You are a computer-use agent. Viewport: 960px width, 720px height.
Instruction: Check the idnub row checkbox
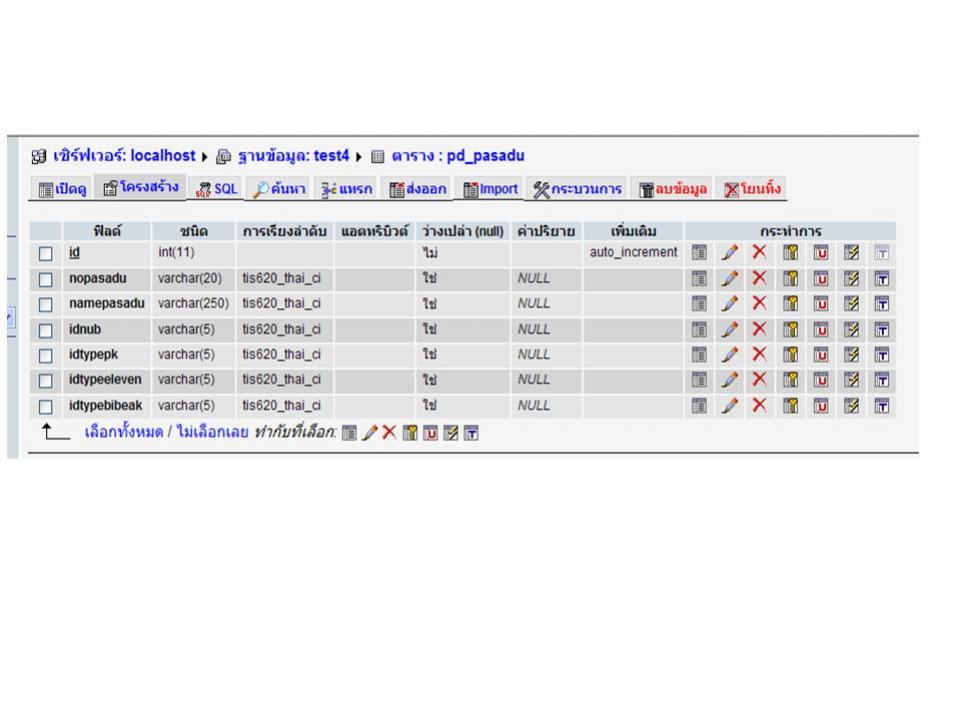click(45, 331)
